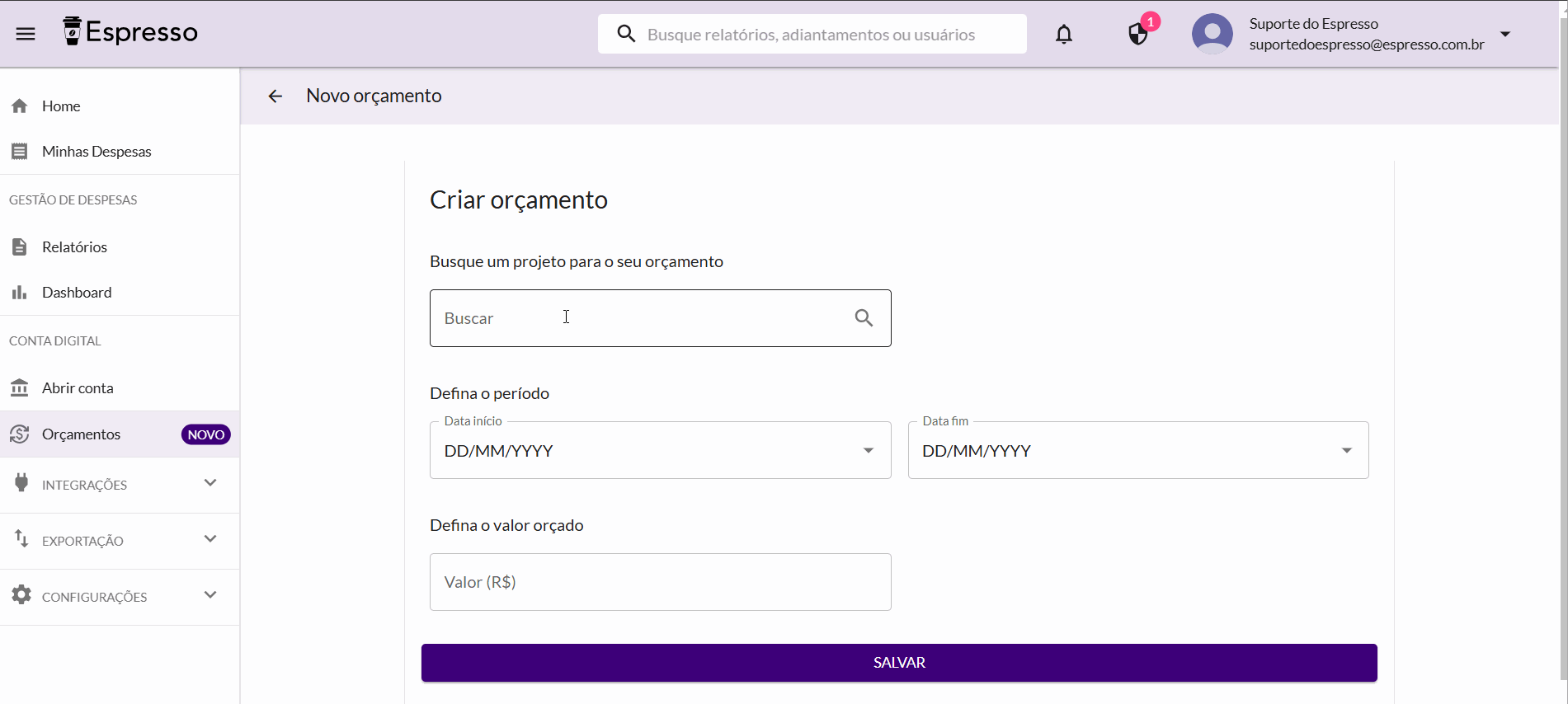The width and height of the screenshot is (1568, 704).
Task: Go back using the arrow icon
Action: point(275,96)
